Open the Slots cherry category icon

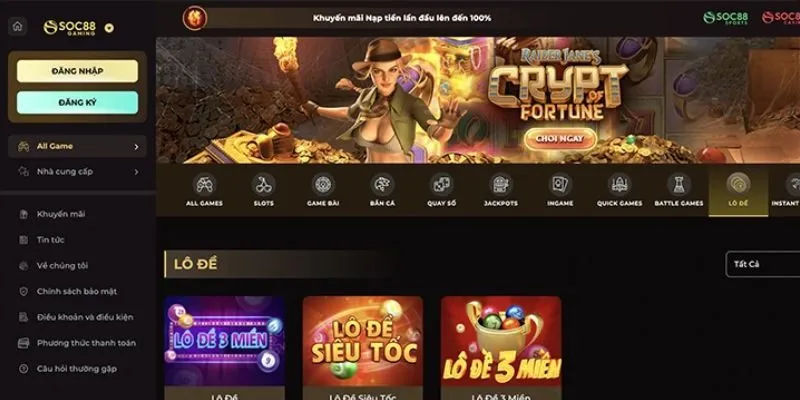263,184
